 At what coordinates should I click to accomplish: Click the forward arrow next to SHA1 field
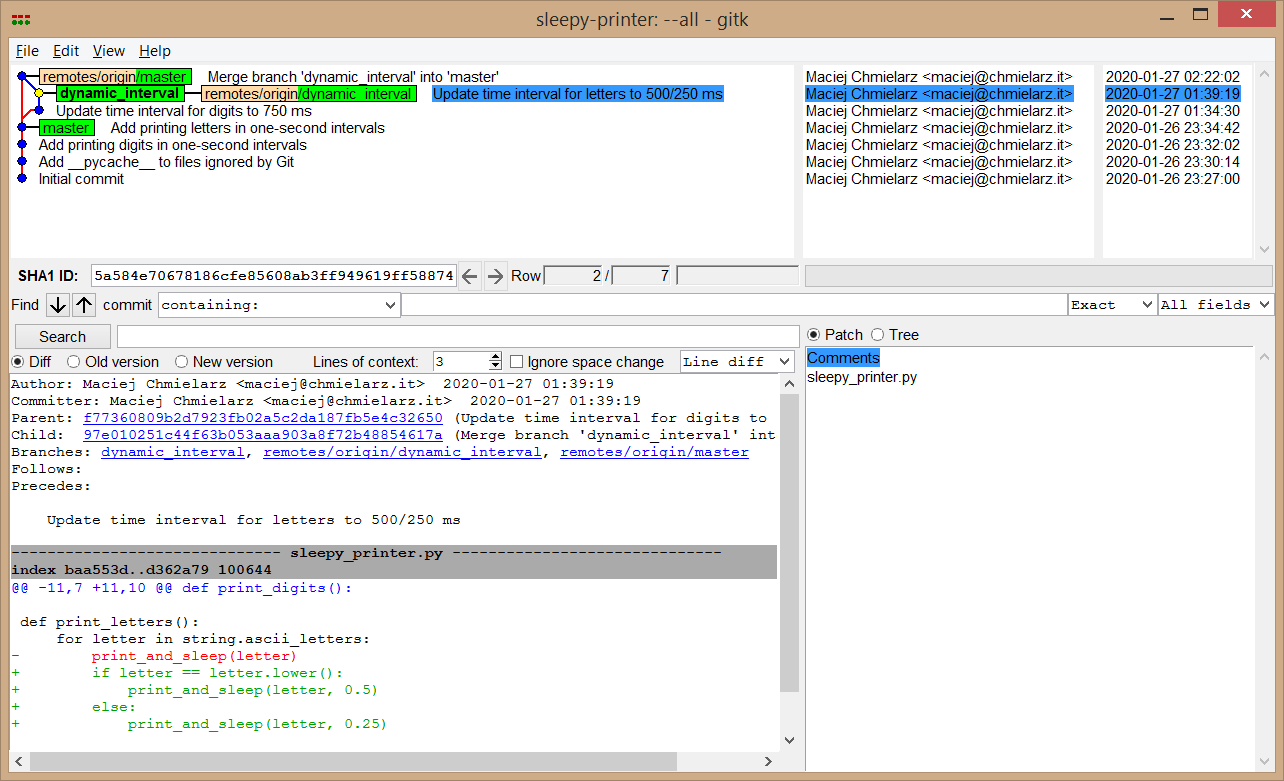pyautogui.click(x=495, y=276)
